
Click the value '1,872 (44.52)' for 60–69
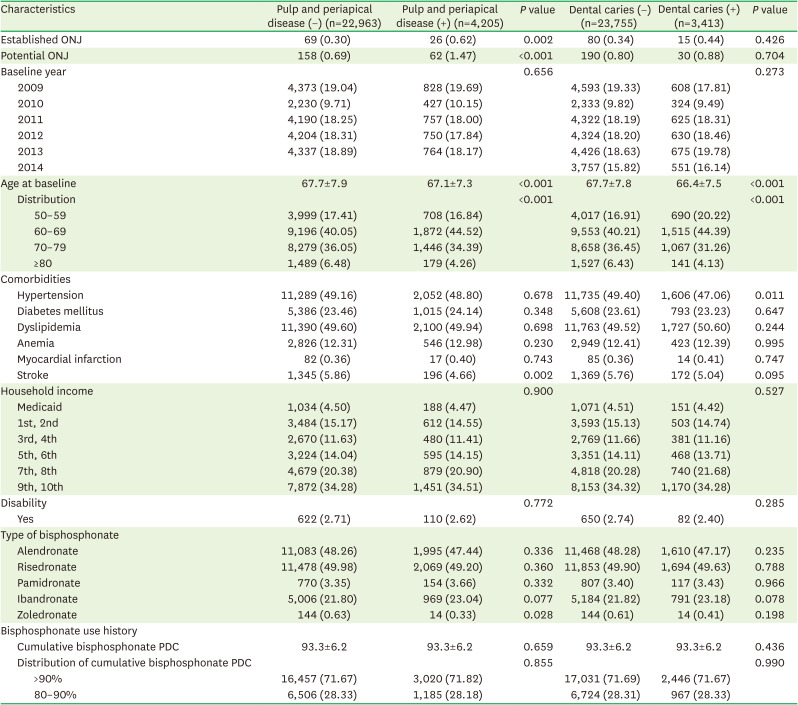pyautogui.click(x=447, y=231)
